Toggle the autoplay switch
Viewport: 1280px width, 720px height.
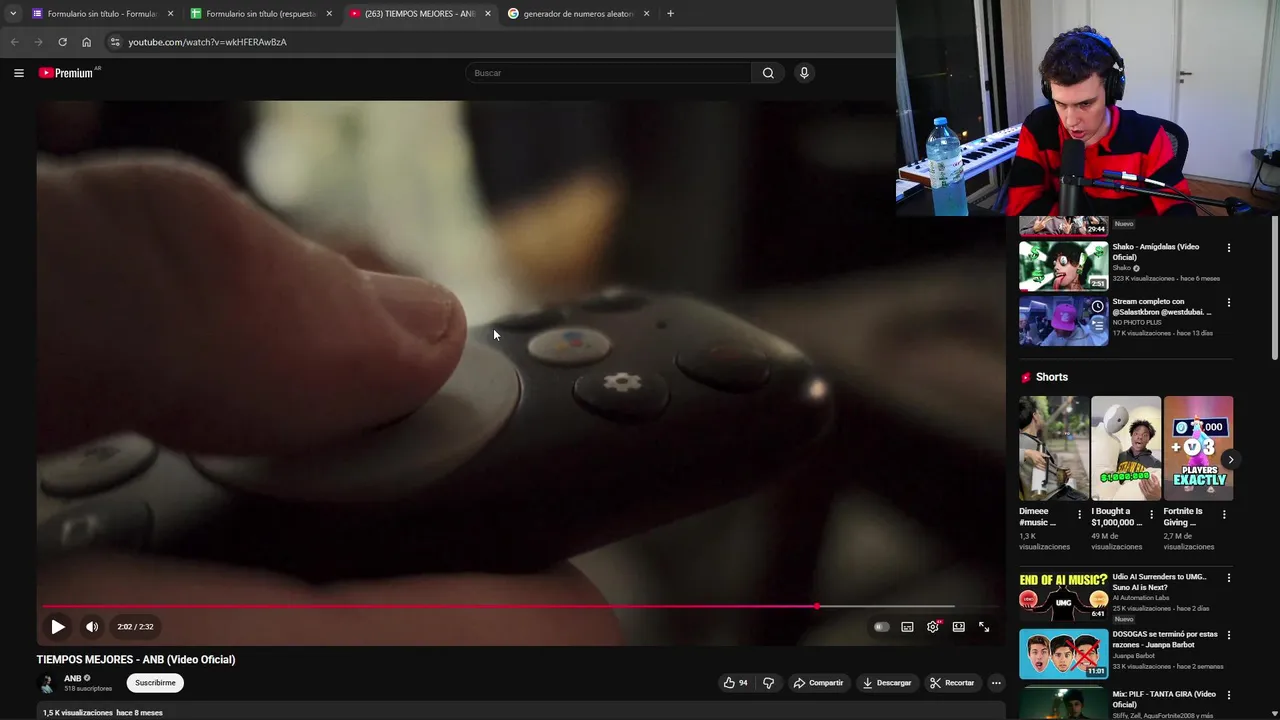pyautogui.click(x=881, y=627)
